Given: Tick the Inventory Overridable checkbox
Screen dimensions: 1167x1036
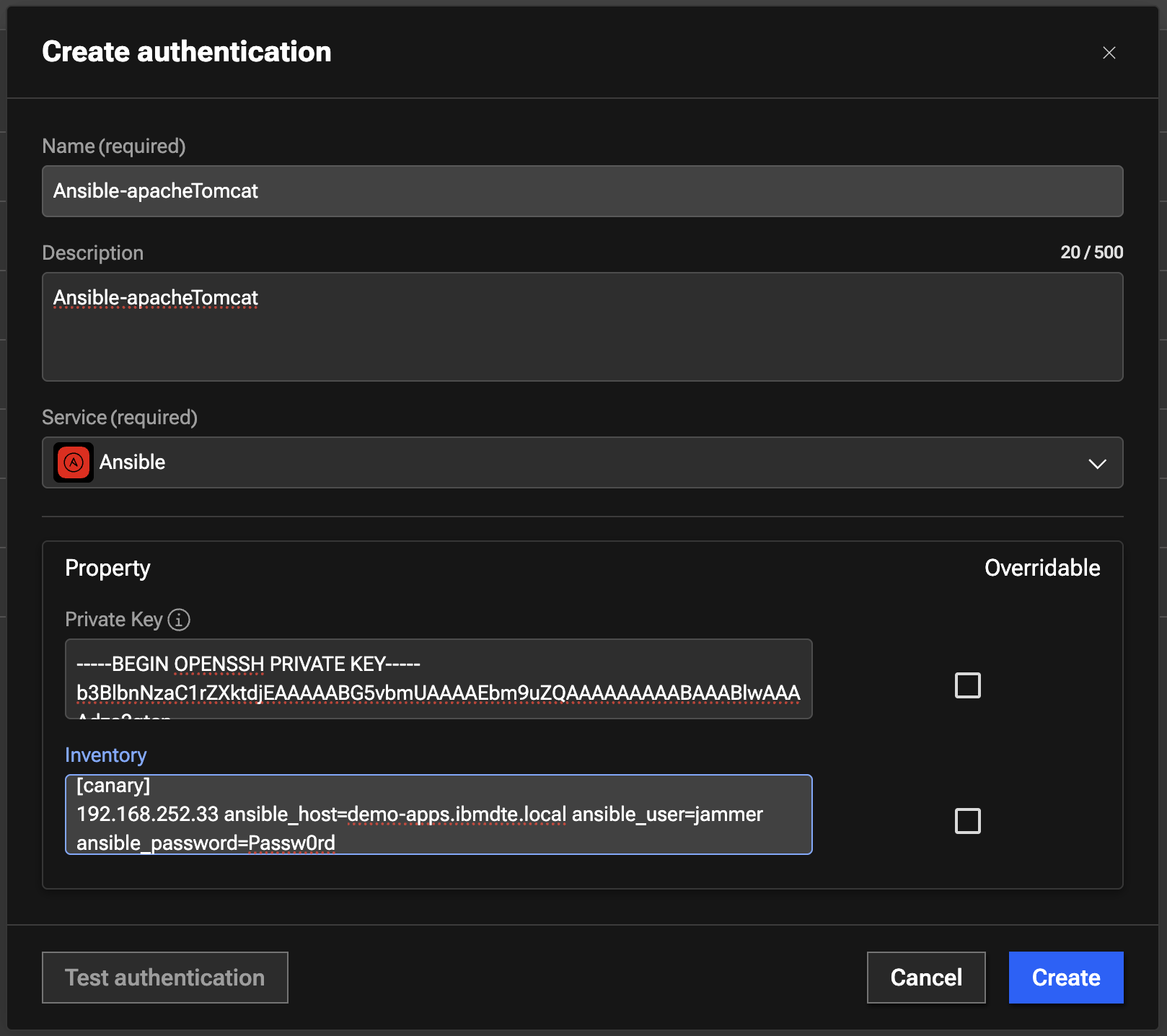Looking at the screenshot, I should [967, 821].
